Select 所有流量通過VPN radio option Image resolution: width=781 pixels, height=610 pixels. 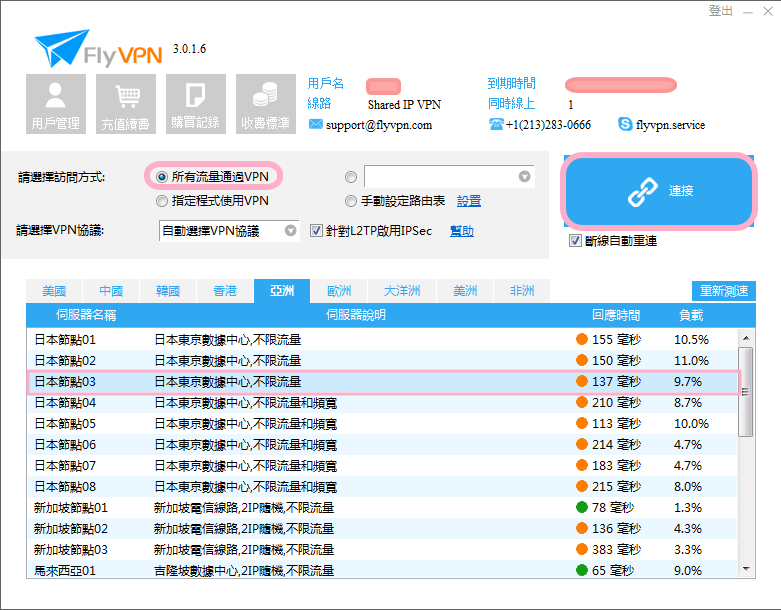pos(161,177)
